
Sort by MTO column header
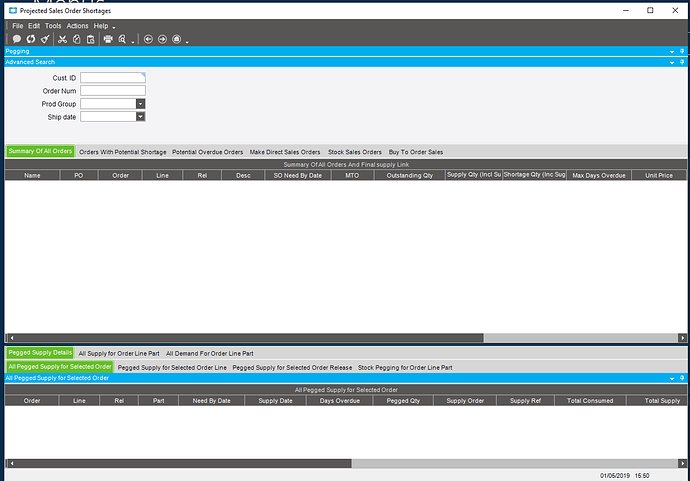pyautogui.click(x=352, y=175)
